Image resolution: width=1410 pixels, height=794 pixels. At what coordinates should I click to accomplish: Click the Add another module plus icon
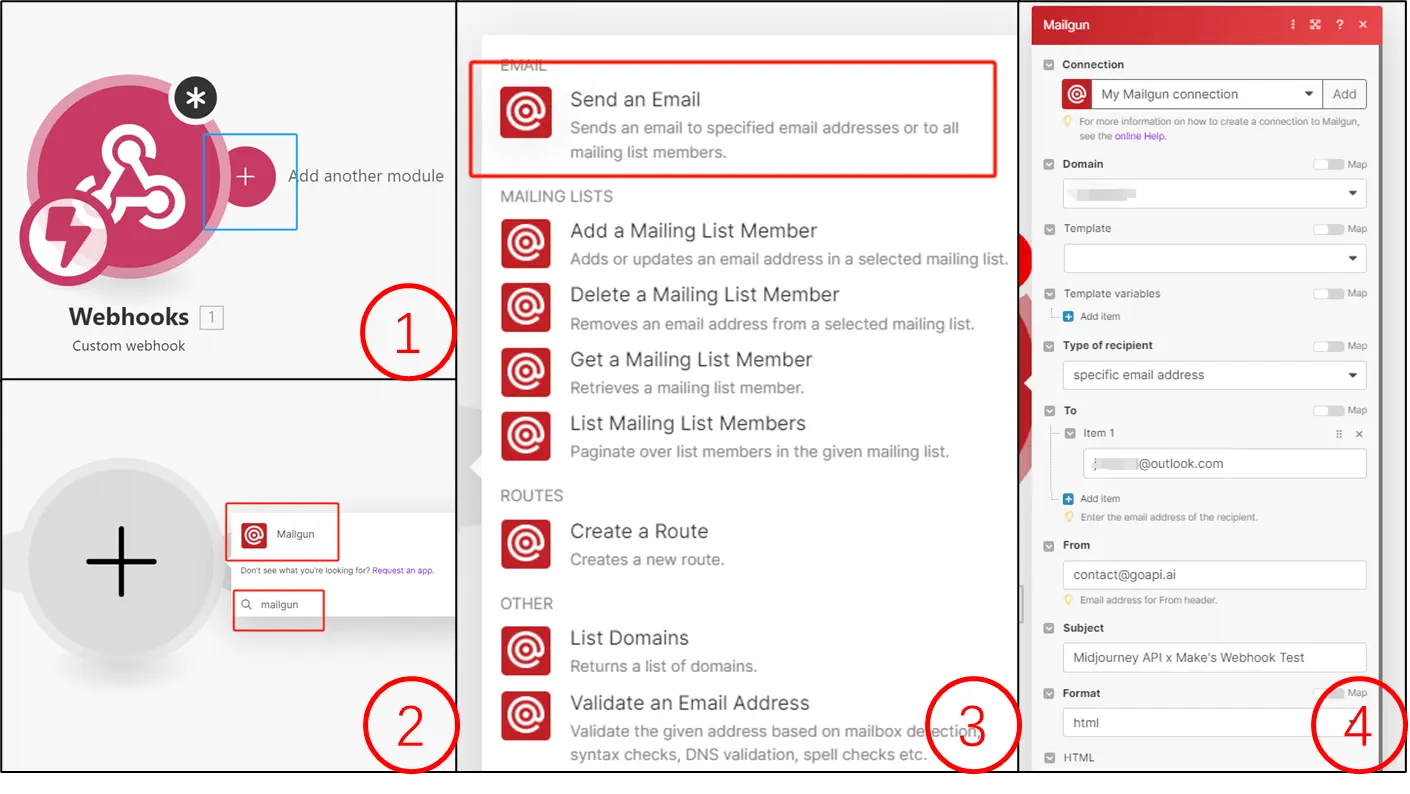tap(247, 176)
